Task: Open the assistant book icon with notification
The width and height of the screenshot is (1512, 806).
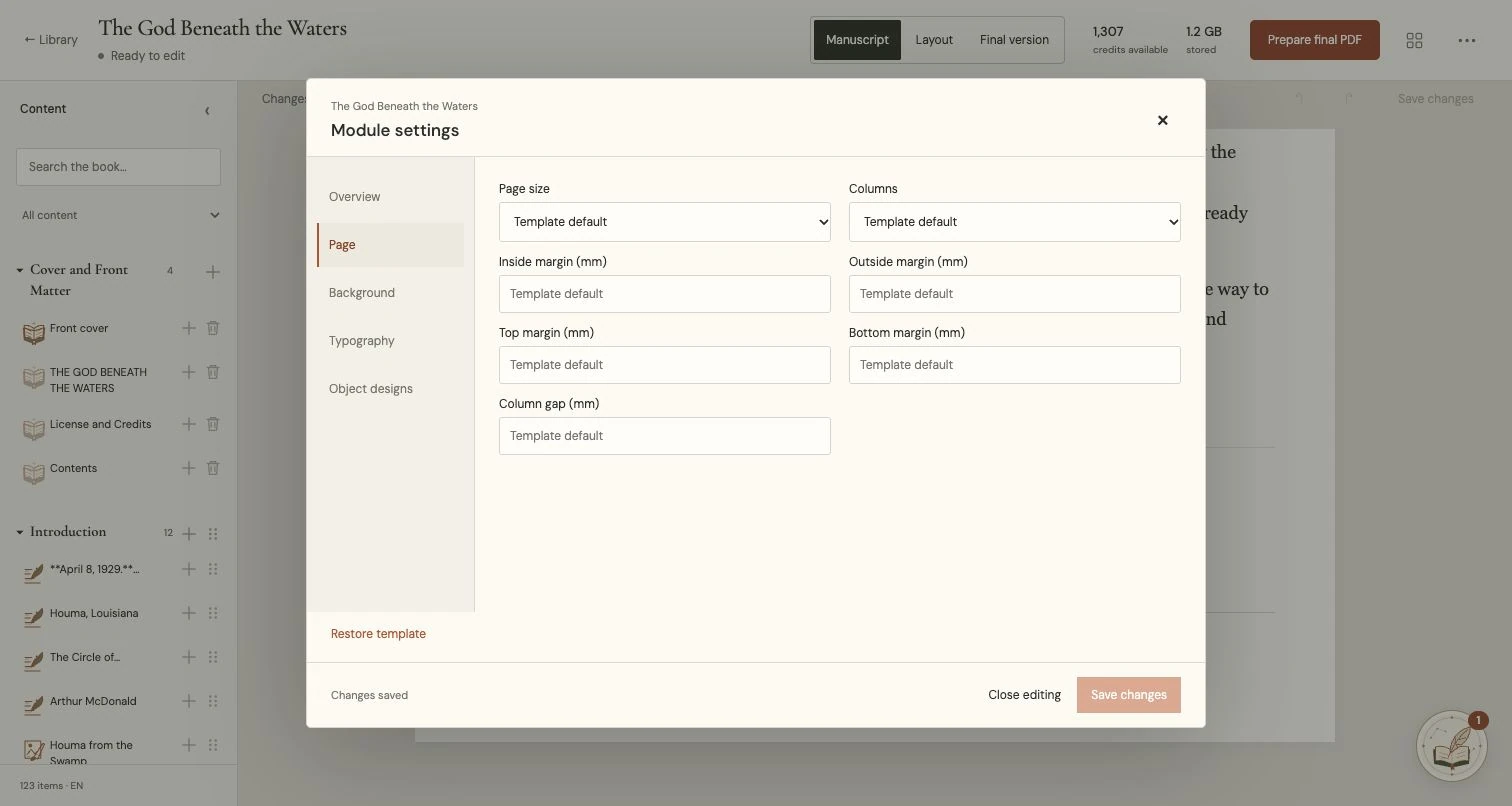Action: [1451, 745]
